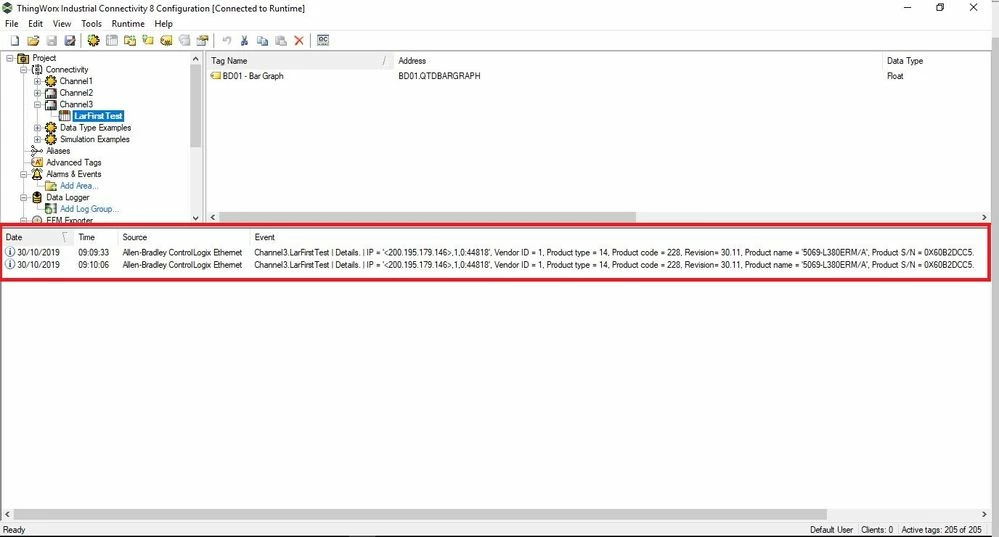The width and height of the screenshot is (999, 537).
Task: Open the Help menu
Action: pyautogui.click(x=164, y=24)
